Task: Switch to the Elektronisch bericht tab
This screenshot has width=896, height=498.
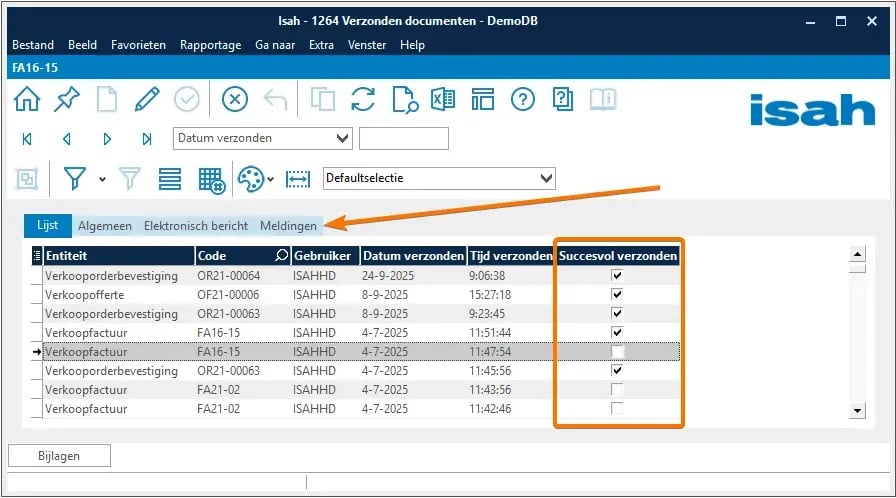Action: [x=196, y=226]
